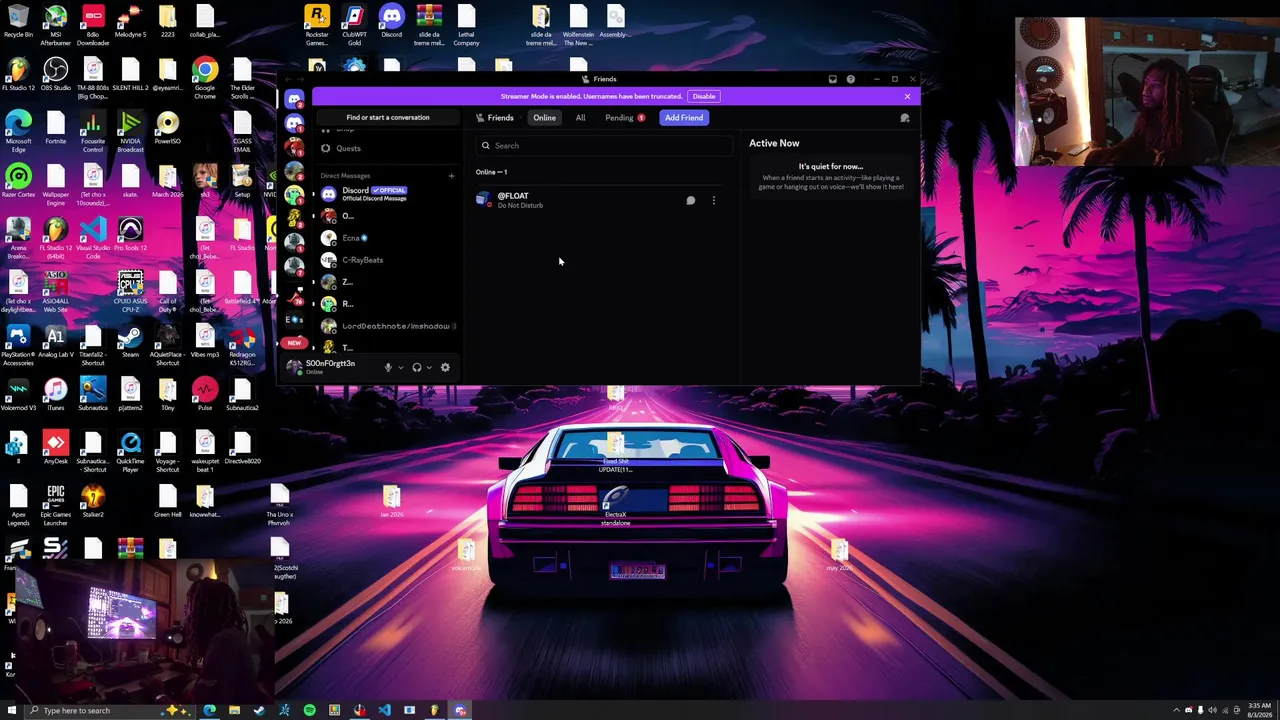Click the Discord home server icon
1280x720 pixels.
tap(294, 99)
